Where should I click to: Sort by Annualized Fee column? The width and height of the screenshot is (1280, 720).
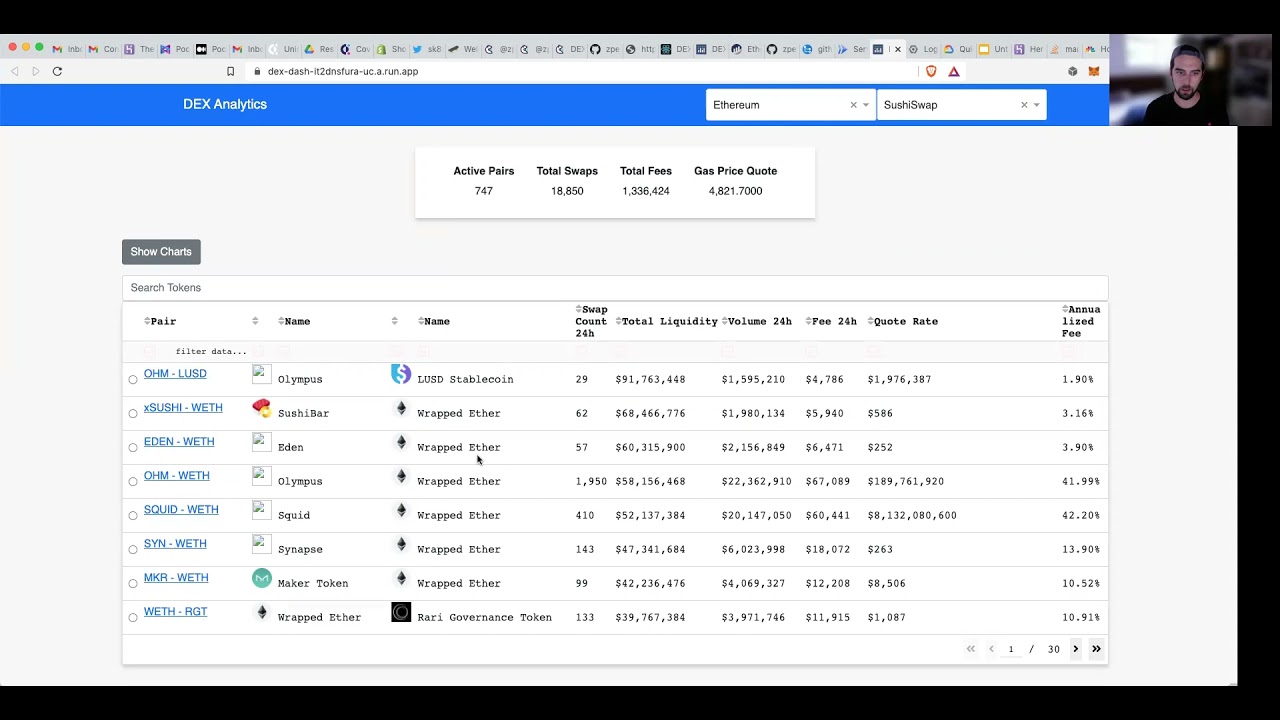tap(1081, 322)
